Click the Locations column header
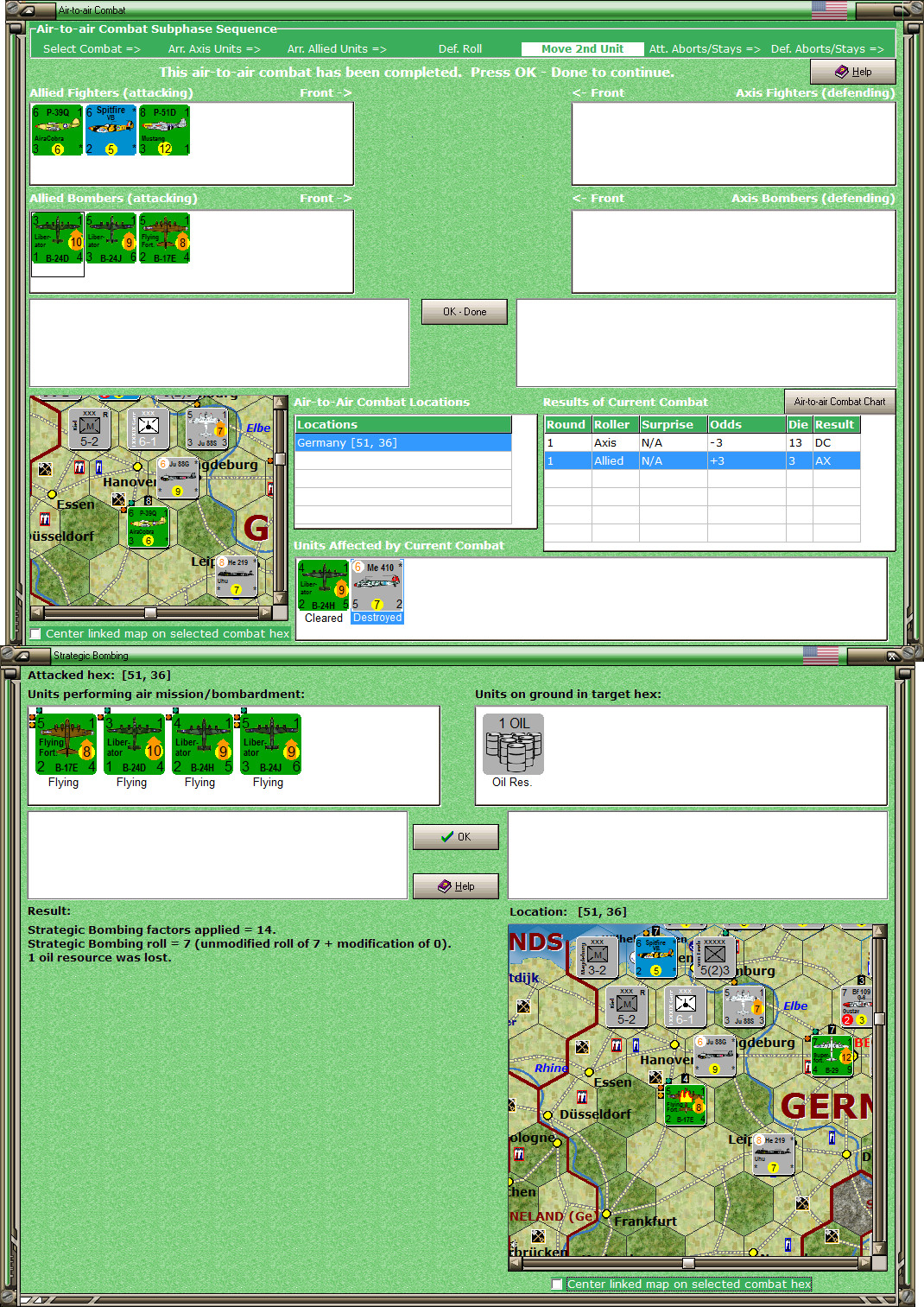 pos(403,424)
